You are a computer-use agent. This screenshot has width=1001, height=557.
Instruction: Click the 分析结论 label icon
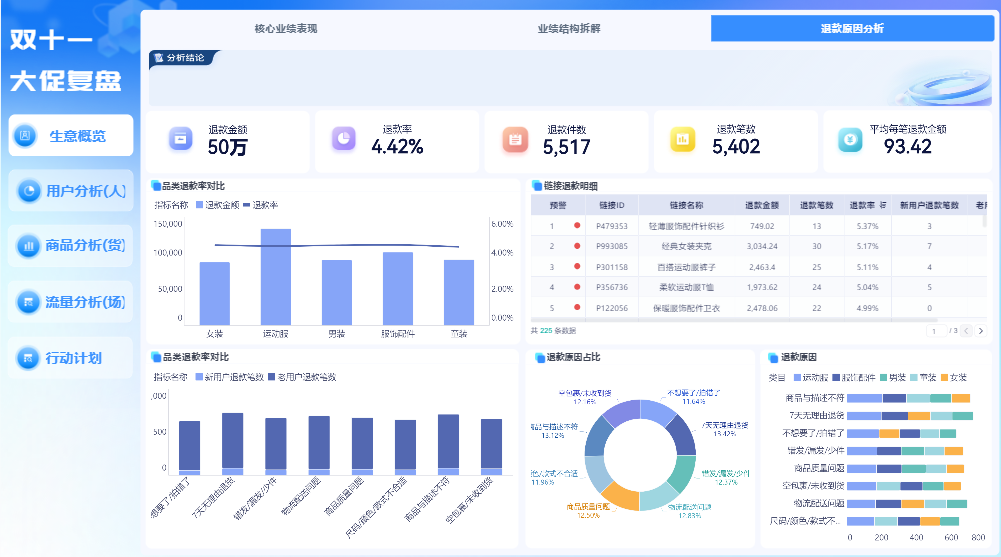click(x=159, y=57)
